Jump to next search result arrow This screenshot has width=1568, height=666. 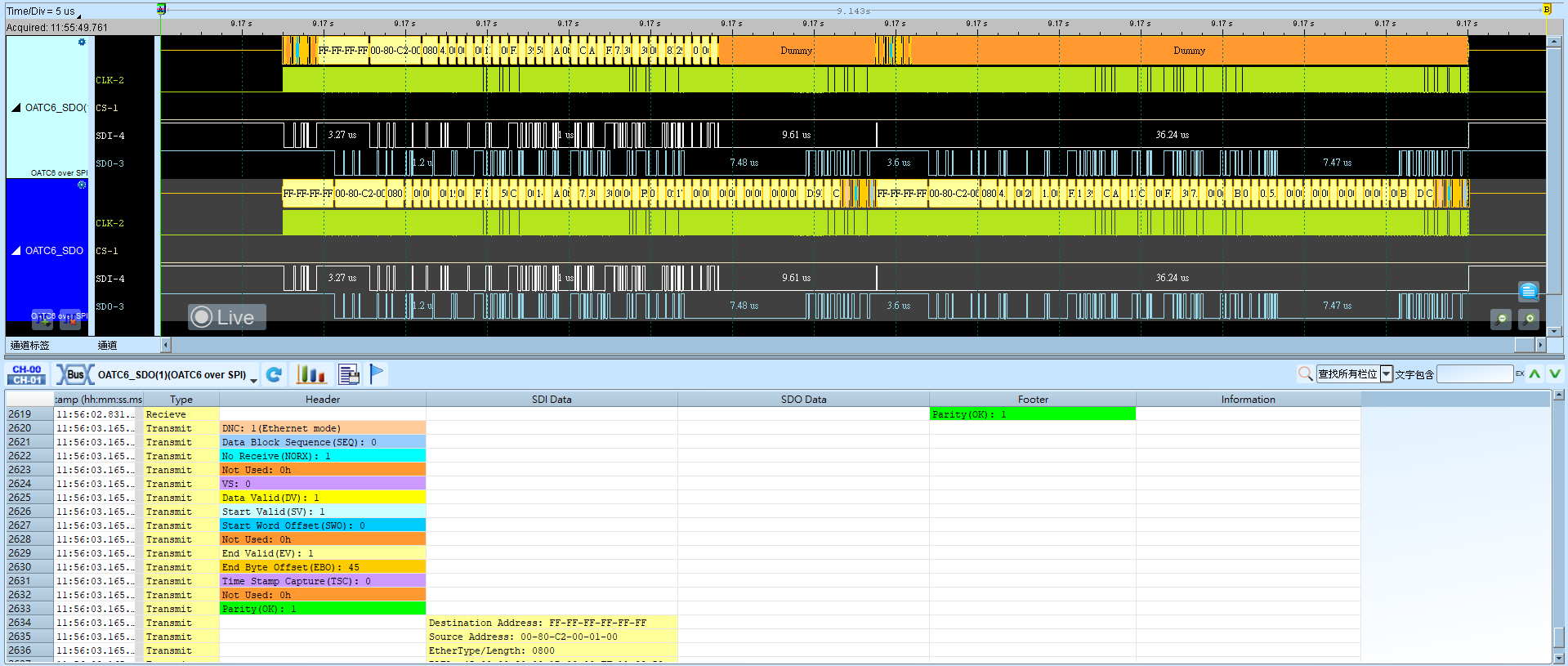click(1554, 374)
